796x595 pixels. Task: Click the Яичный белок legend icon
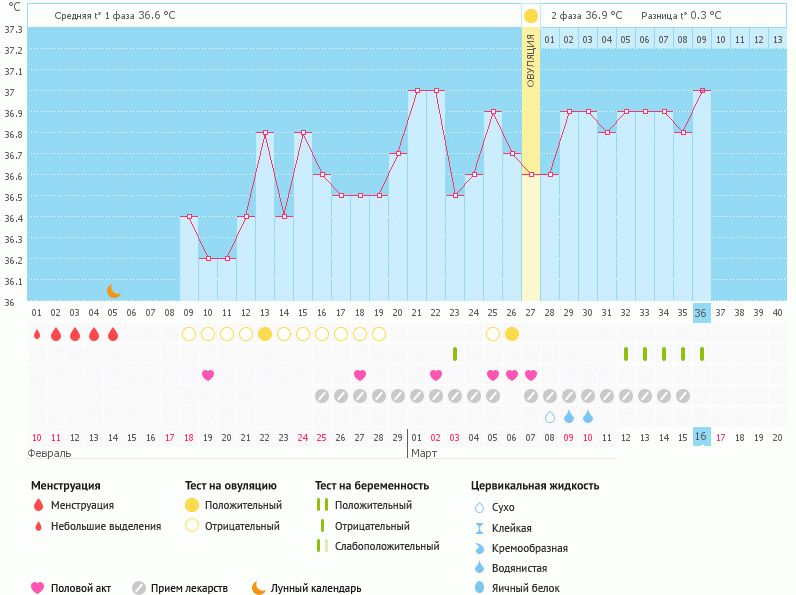click(x=479, y=587)
